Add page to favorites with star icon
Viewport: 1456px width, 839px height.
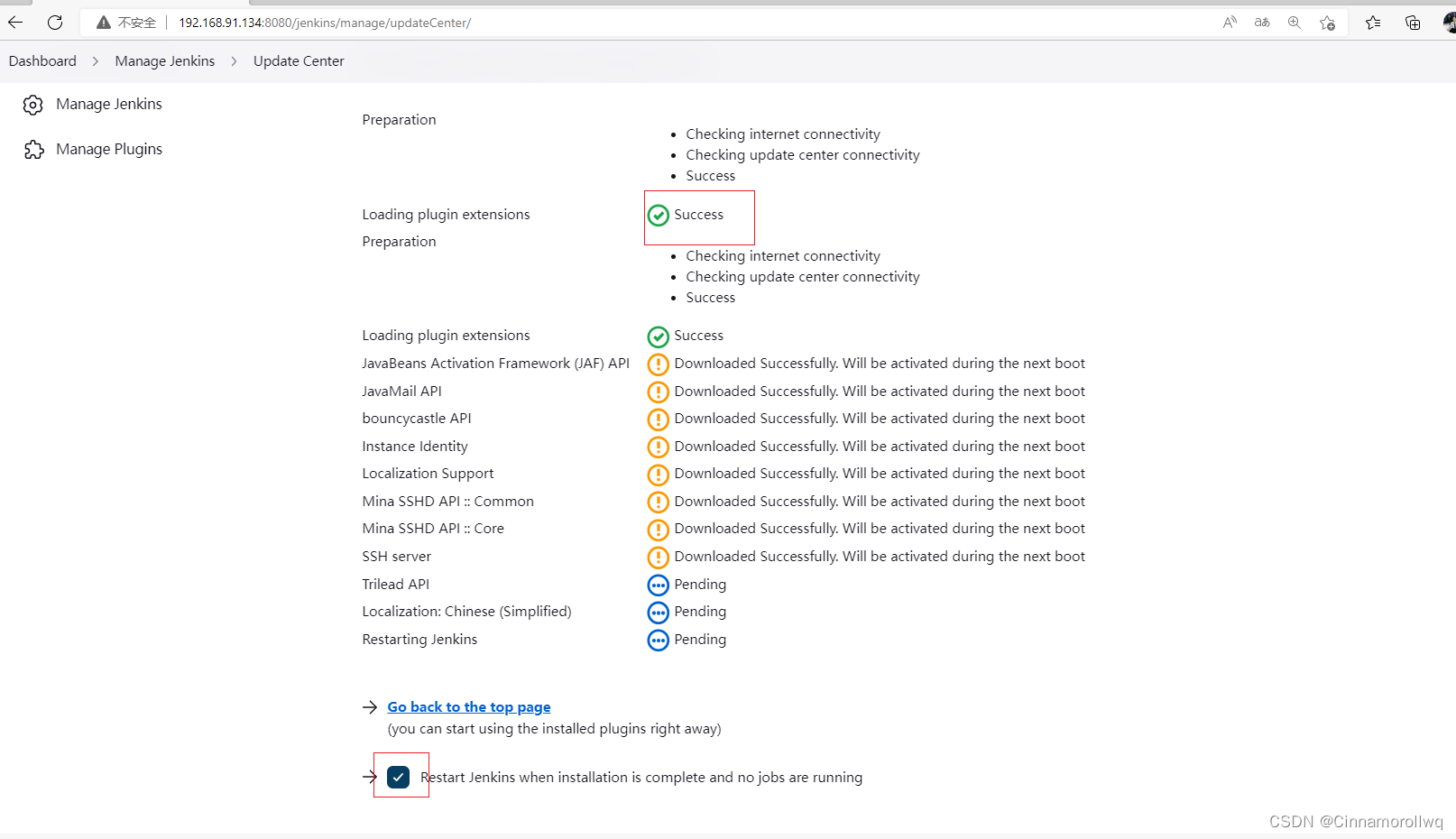[x=1326, y=23]
